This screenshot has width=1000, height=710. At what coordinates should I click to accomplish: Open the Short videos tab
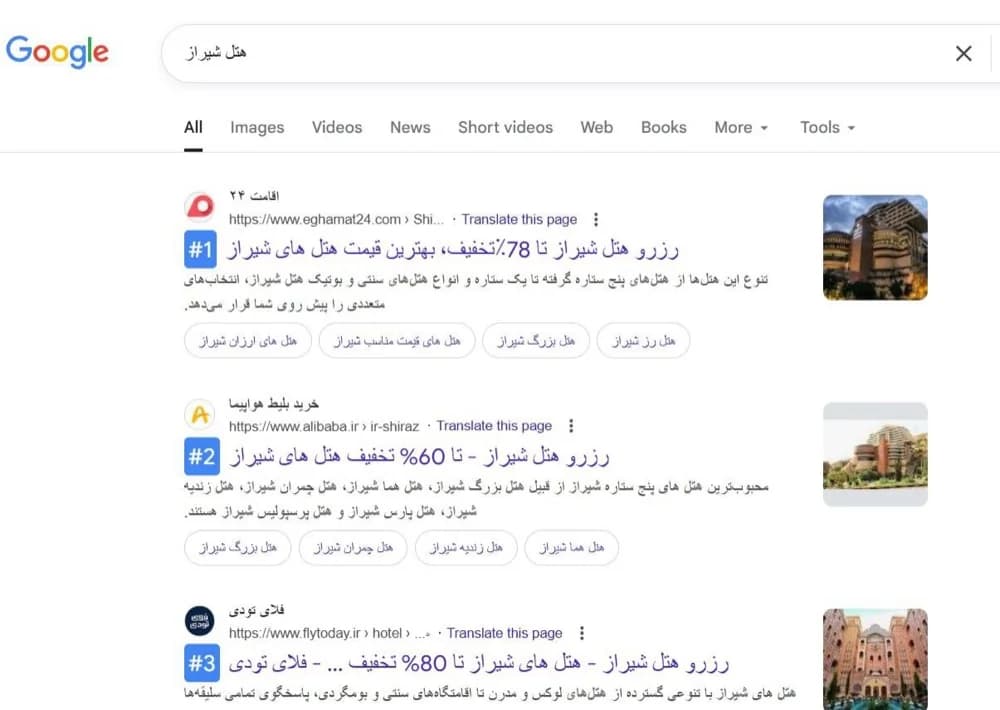(505, 128)
